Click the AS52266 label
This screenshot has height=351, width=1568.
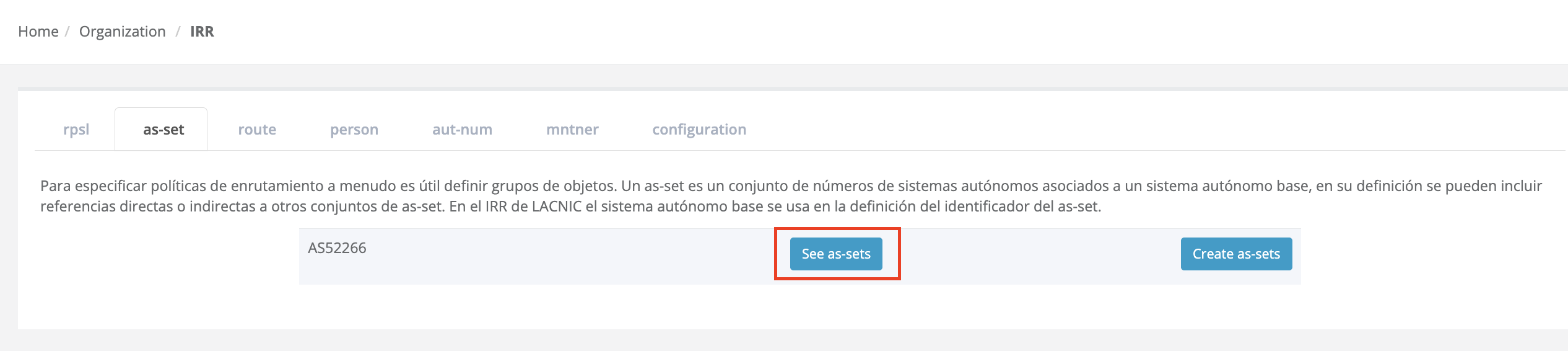(337, 248)
